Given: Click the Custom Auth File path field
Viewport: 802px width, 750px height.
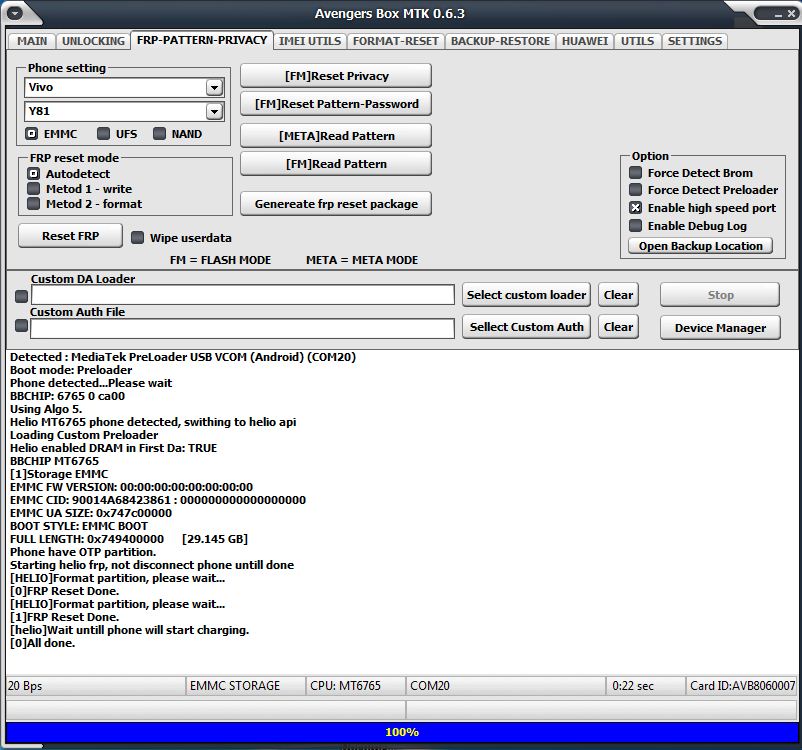Looking at the screenshot, I should pyautogui.click(x=242, y=328).
